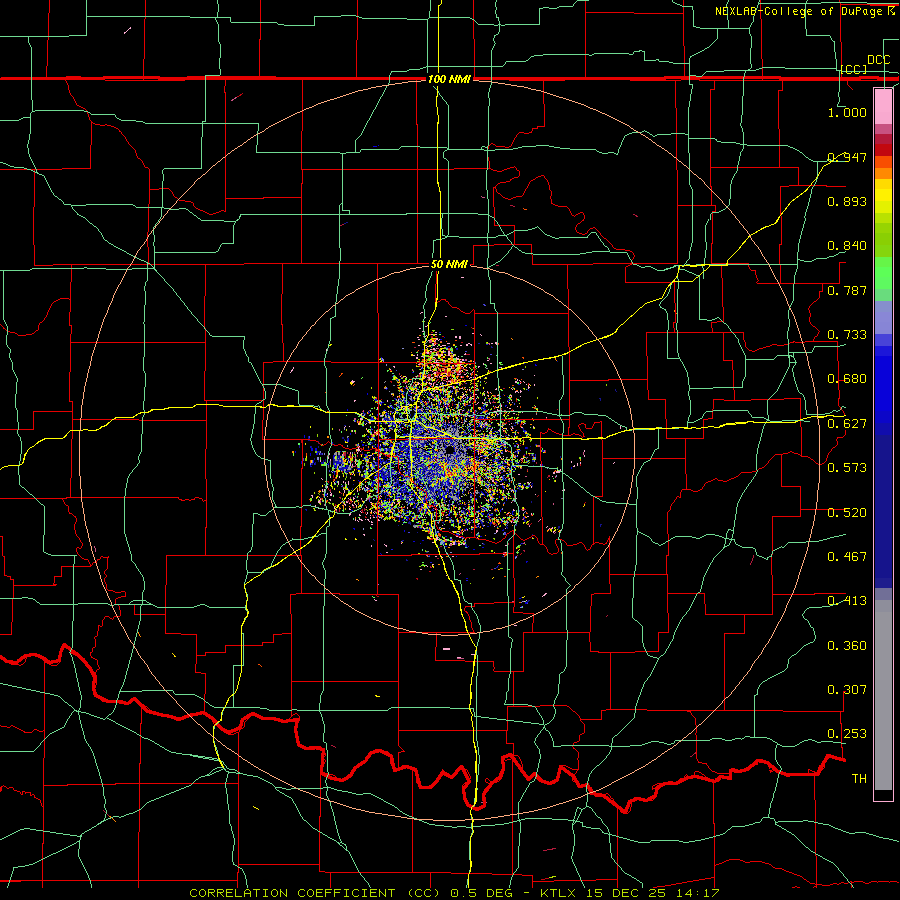Click the NEXLAB-College of DuPage credit text

[798, 11]
